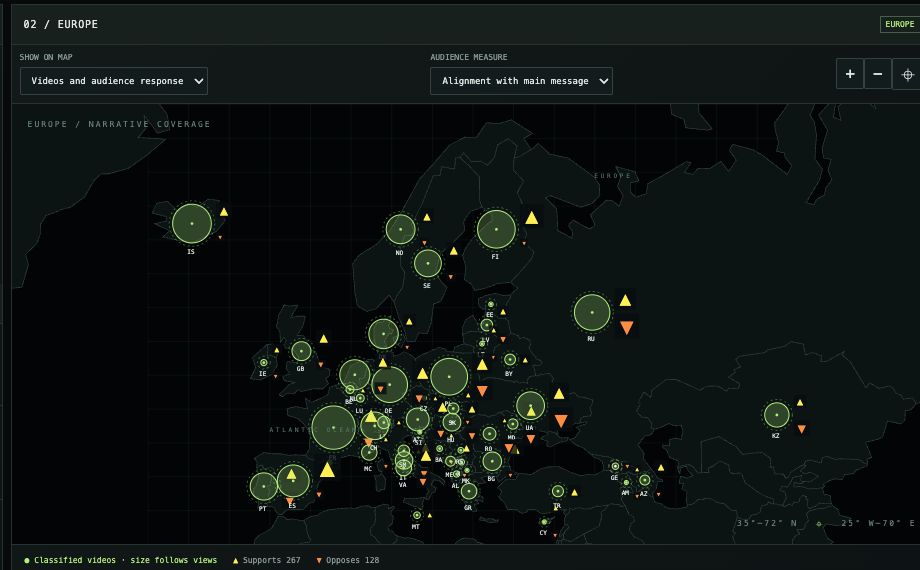
Task: Zoom in with the plus button
Action: pos(850,74)
